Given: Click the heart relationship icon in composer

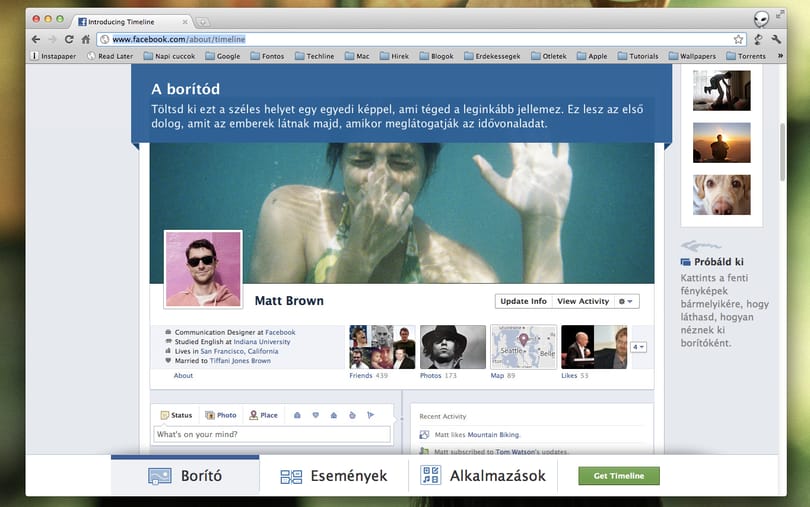Looking at the screenshot, I should click(316, 415).
